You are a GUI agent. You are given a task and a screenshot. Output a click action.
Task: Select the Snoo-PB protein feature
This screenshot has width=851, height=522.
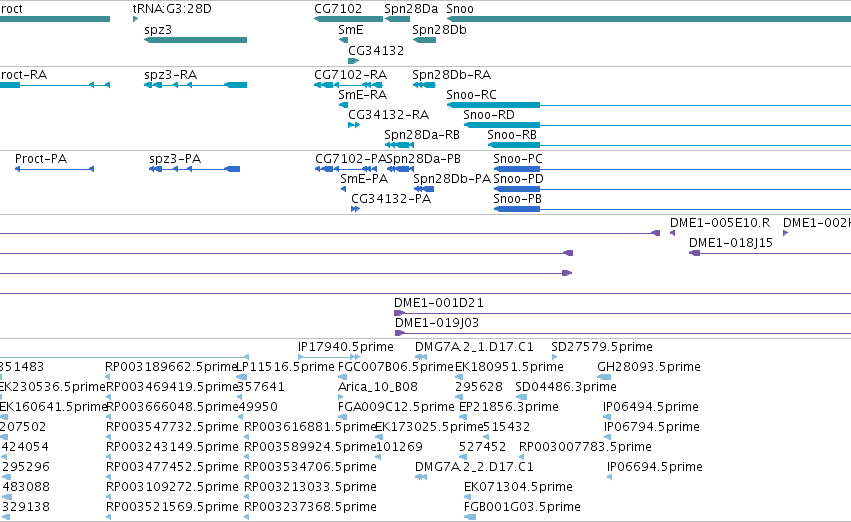(672, 209)
